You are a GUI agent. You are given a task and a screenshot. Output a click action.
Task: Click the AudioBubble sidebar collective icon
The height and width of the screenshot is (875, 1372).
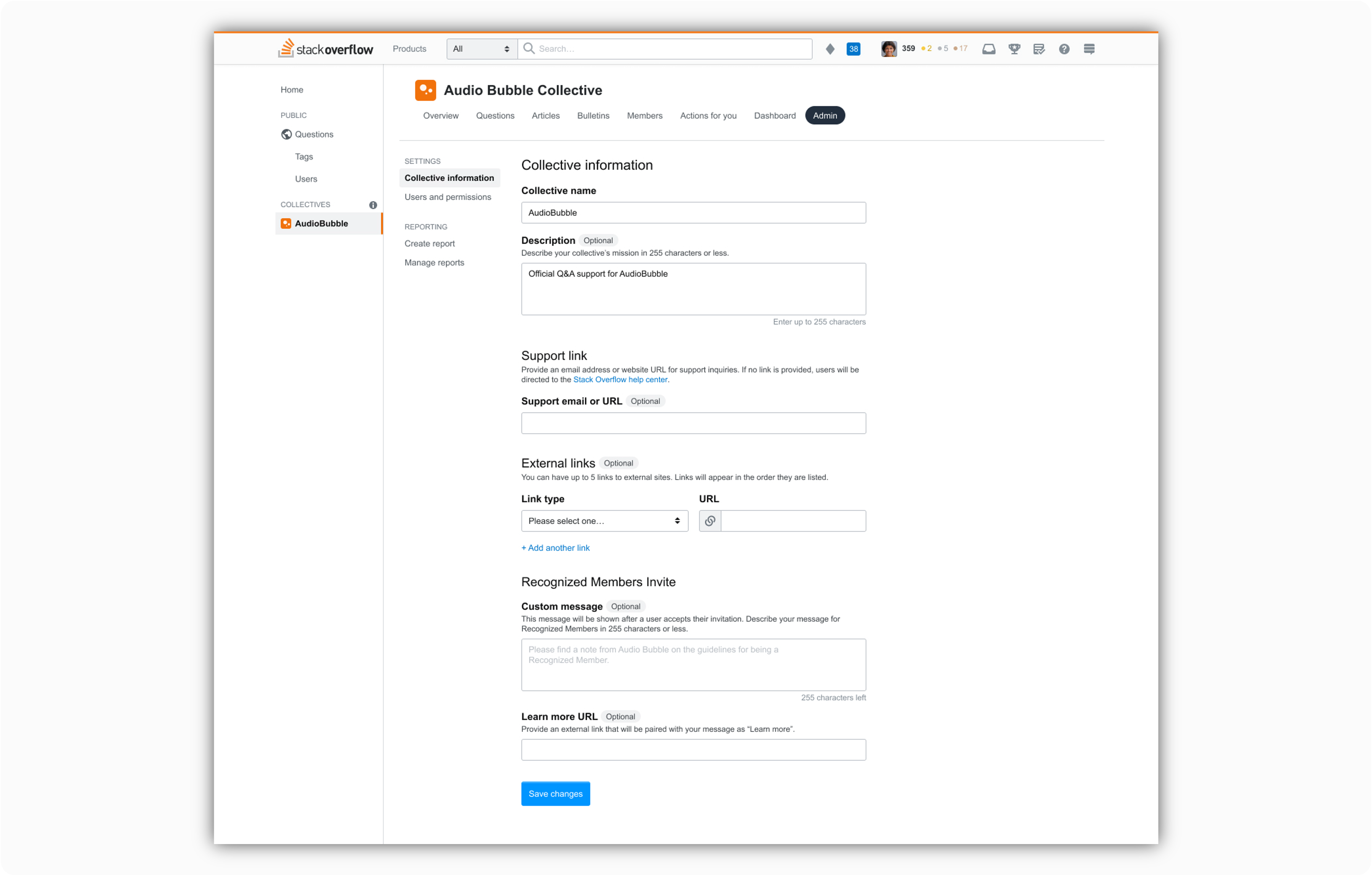click(286, 223)
